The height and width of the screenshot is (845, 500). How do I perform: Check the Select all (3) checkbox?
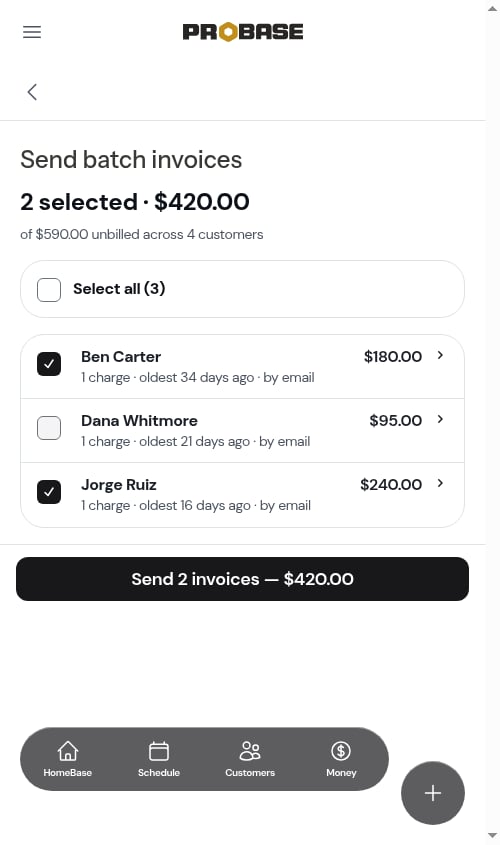49,289
